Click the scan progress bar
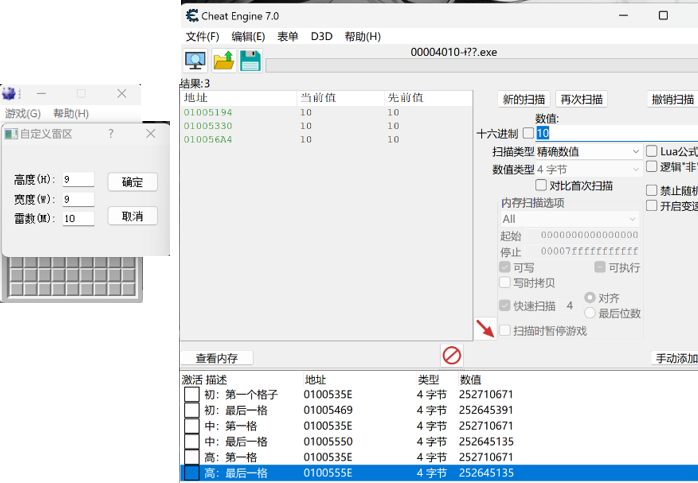 click(x=482, y=65)
